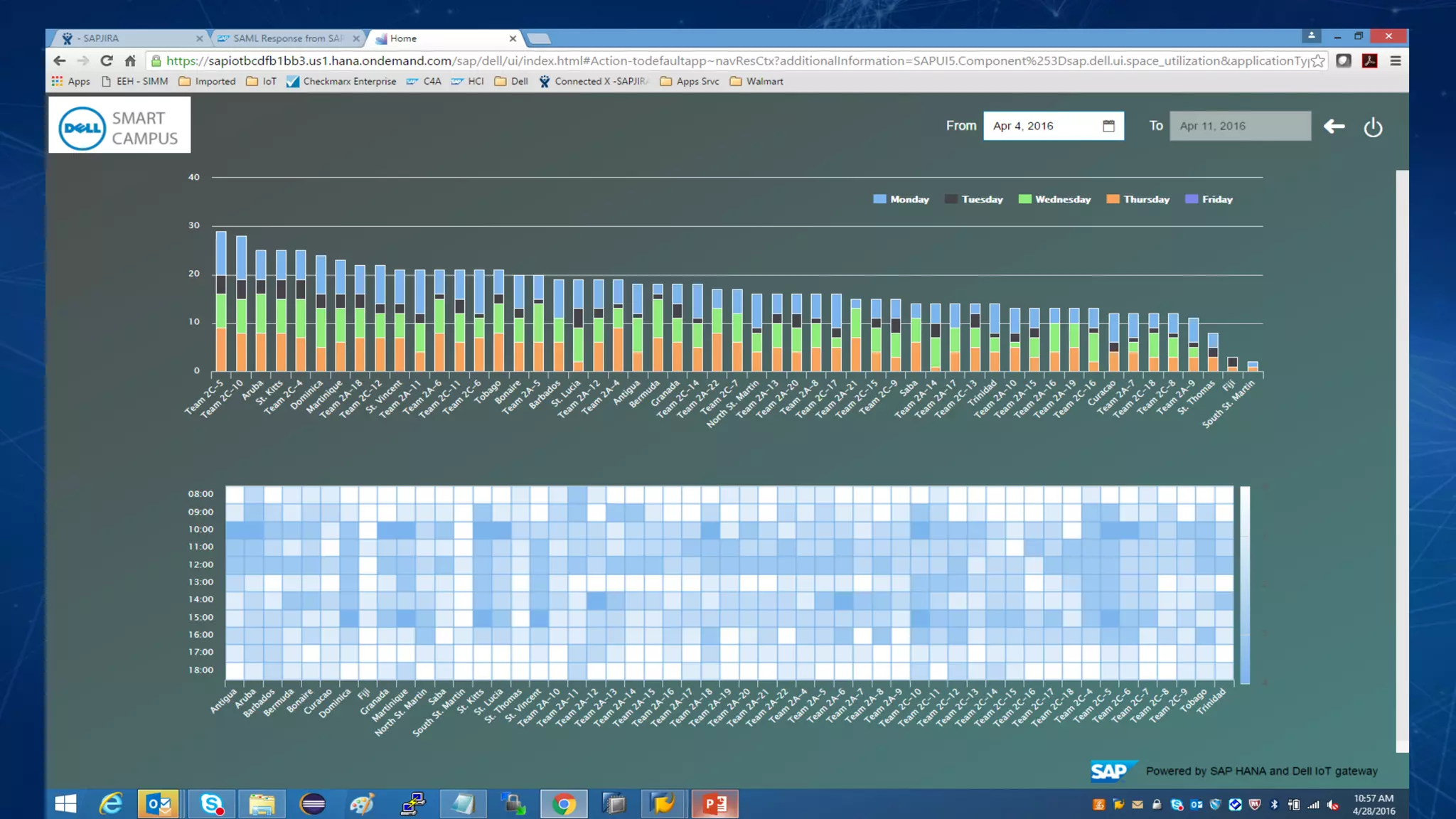The height and width of the screenshot is (819, 1456).
Task: Bookmark this page with star icon
Action: point(1317,61)
